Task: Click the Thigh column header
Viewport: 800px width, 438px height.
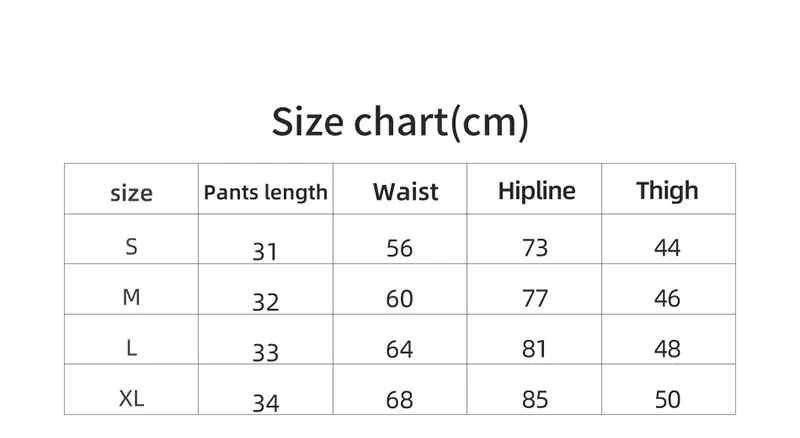Action: pyautogui.click(x=667, y=191)
